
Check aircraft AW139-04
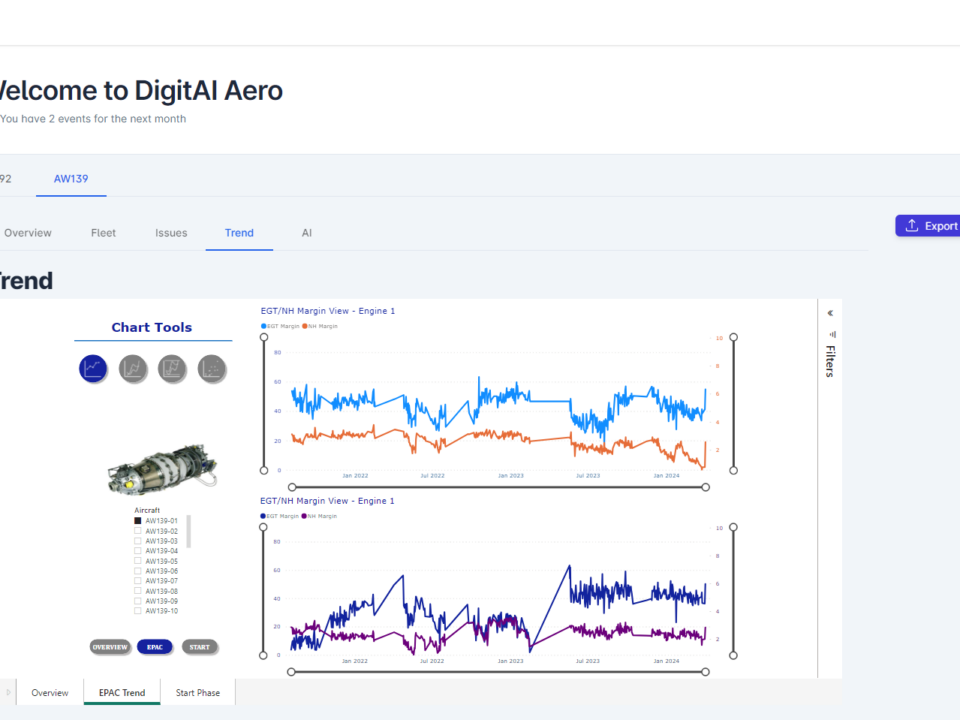[138, 551]
